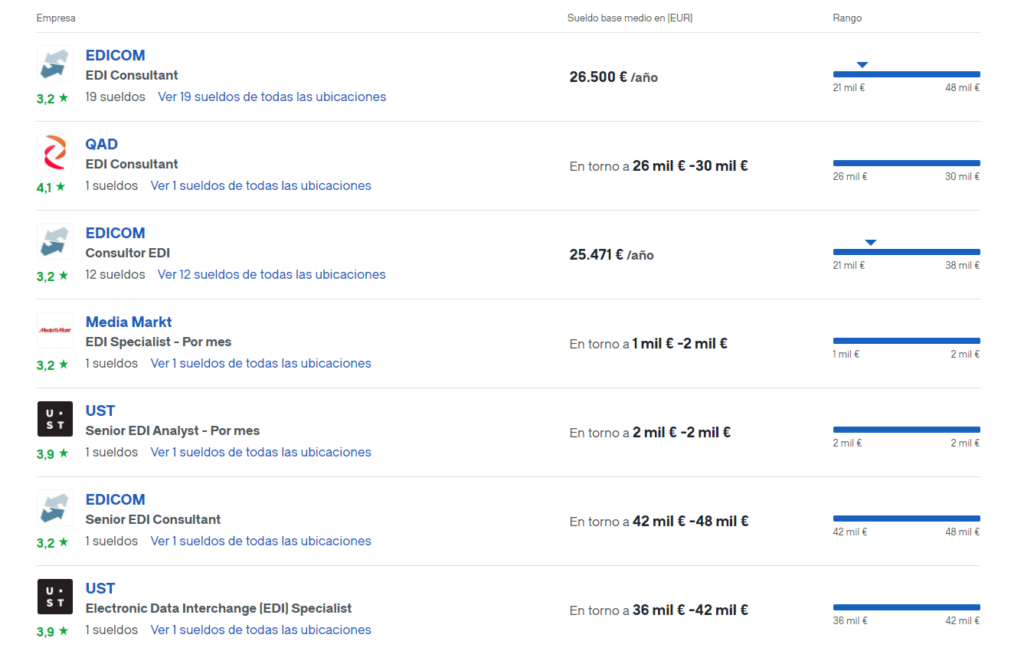Image resolution: width=1024 pixels, height=651 pixels.
Task: Click 'Electronic Data Interchange (EDI) Specialist' title
Action: point(218,608)
